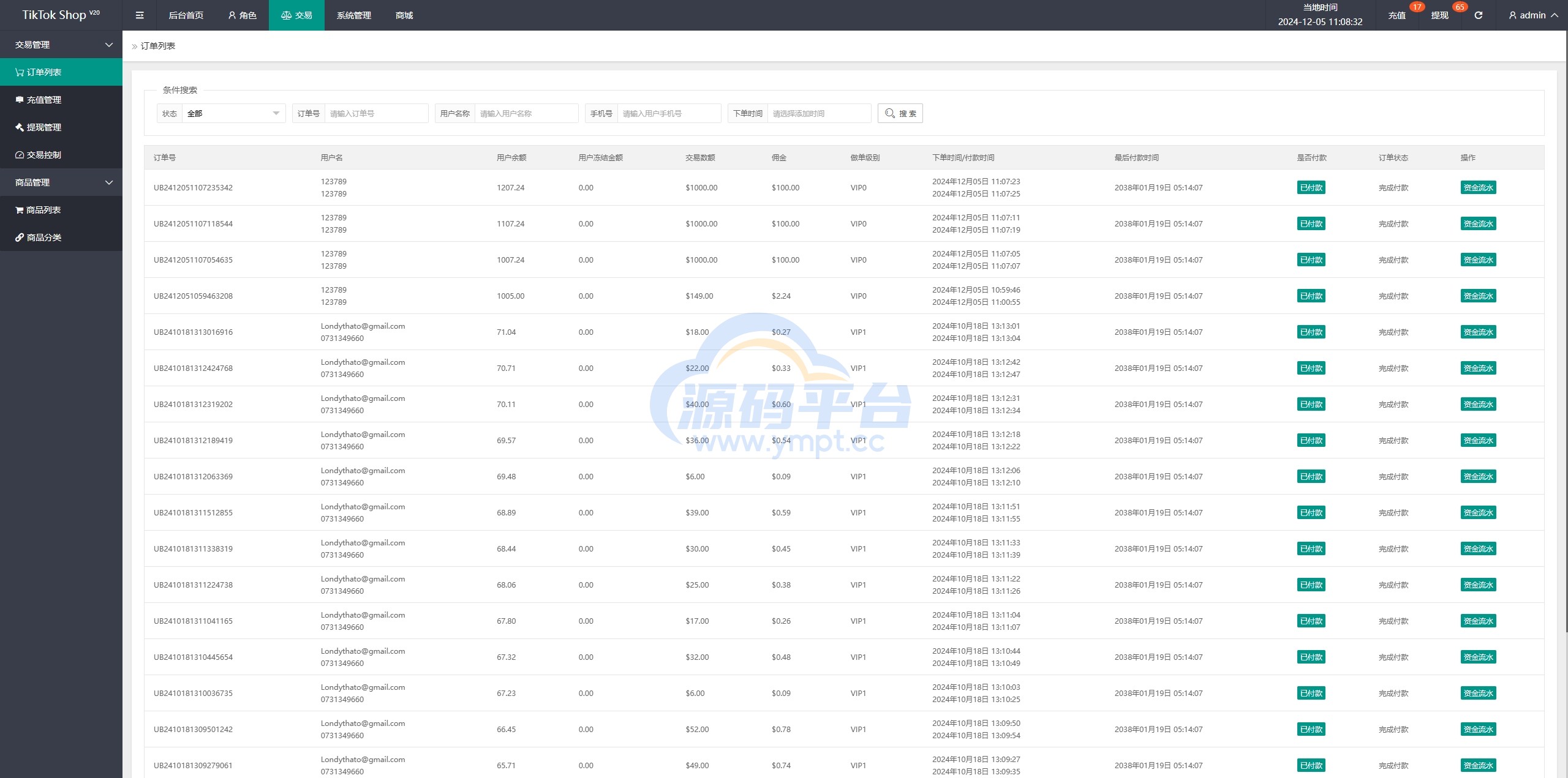Click 资金流水 for order UB2412051059463208

pos(1478,296)
